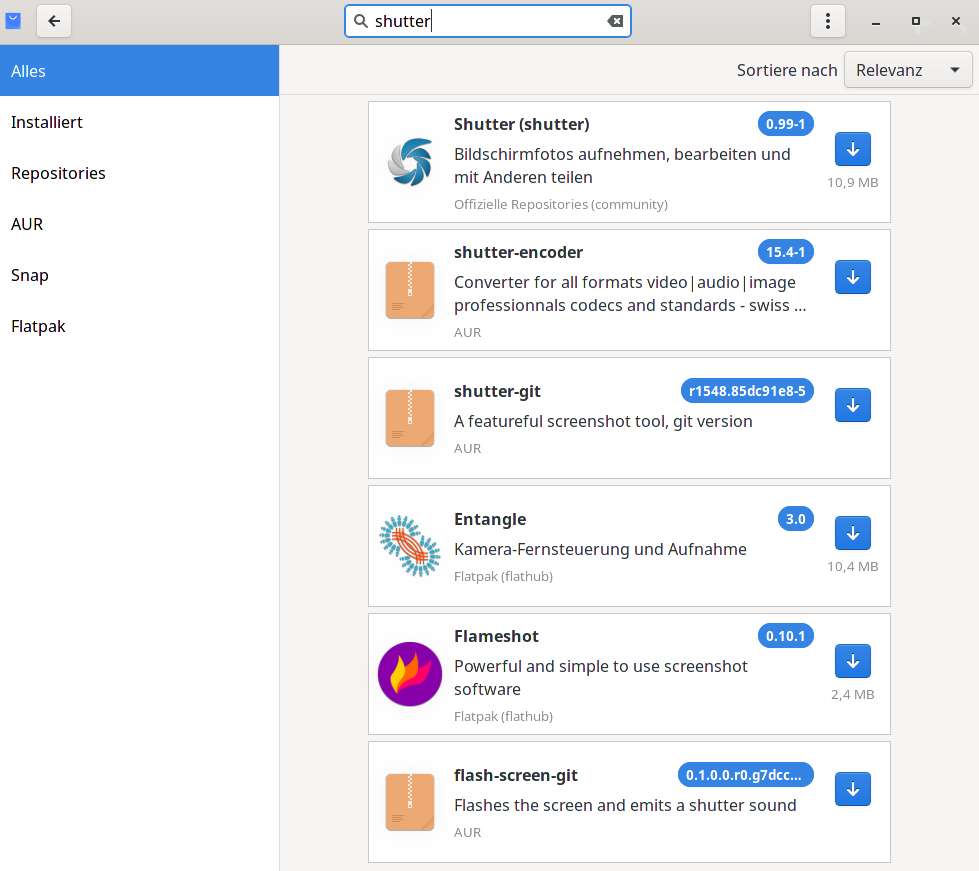The width and height of the screenshot is (979, 871).
Task: Click the download button for shutter-git
Action: (852, 405)
